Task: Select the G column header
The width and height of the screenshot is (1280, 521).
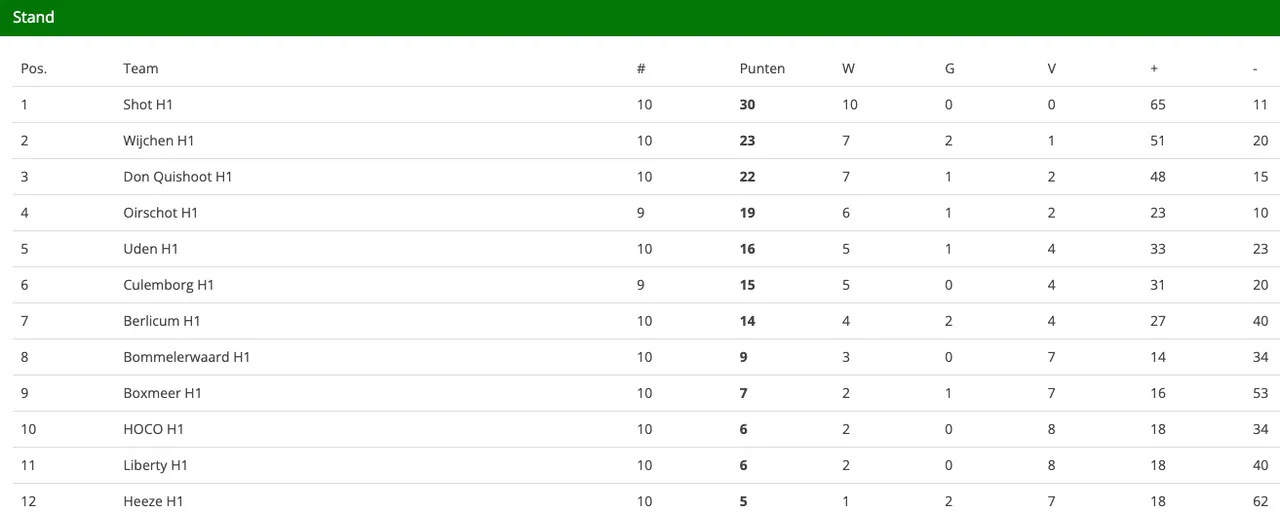Action: pos(949,69)
